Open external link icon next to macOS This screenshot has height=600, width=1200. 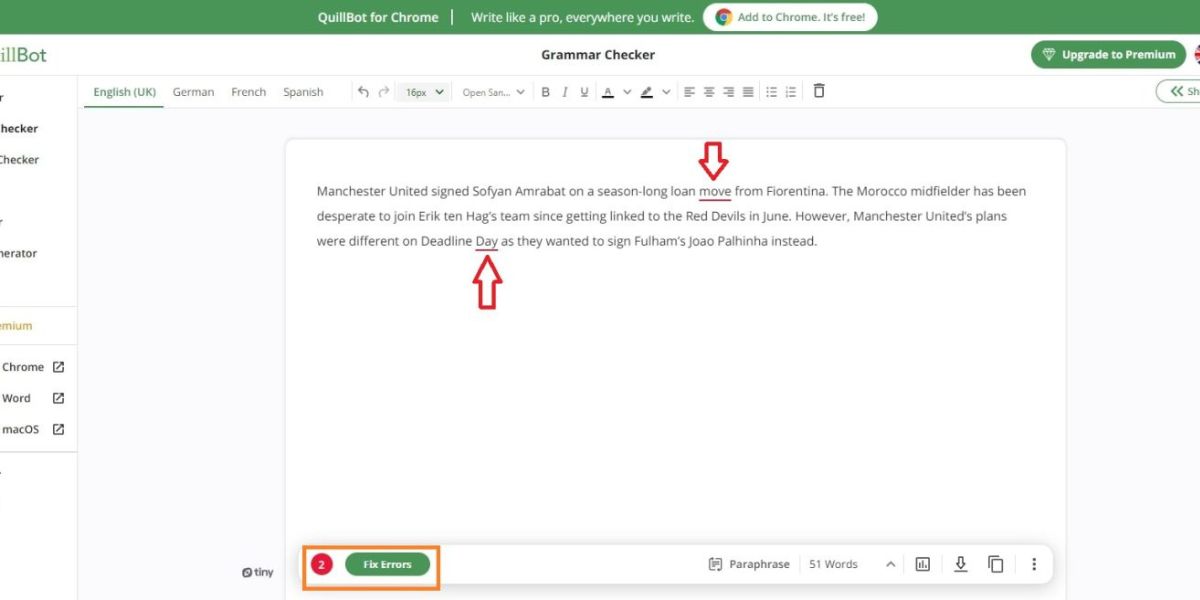[58, 429]
